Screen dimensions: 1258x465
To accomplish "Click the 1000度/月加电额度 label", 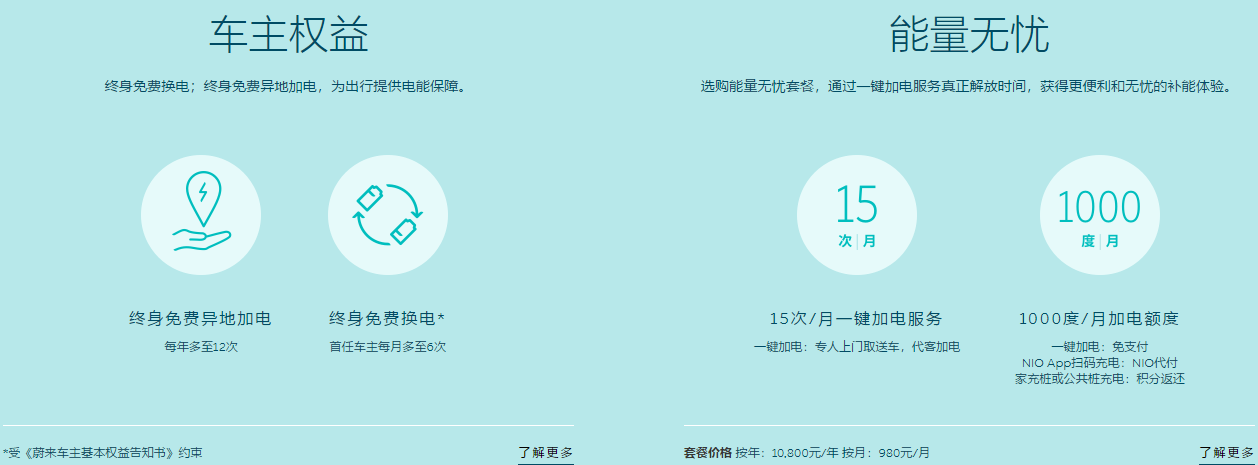I will (x=1099, y=319).
